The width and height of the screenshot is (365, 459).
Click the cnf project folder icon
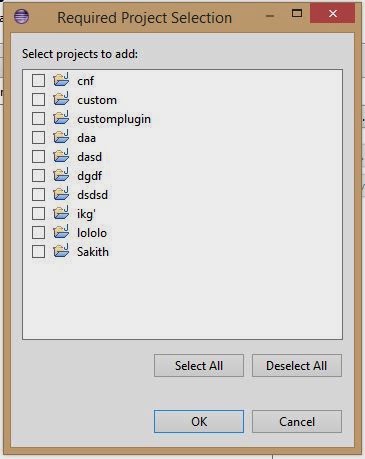click(61, 80)
